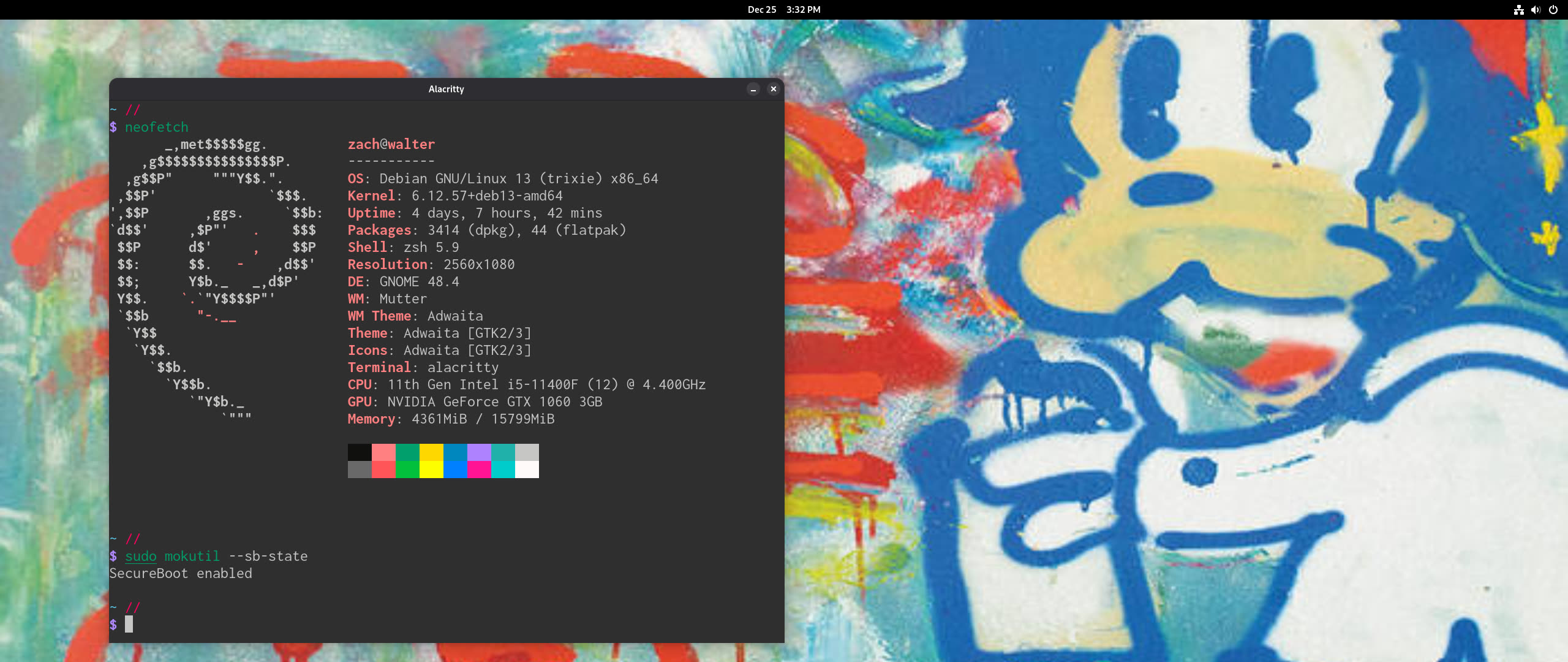The height and width of the screenshot is (662, 1568).
Task: Click the wired network icon in top bar
Action: (1520, 9)
